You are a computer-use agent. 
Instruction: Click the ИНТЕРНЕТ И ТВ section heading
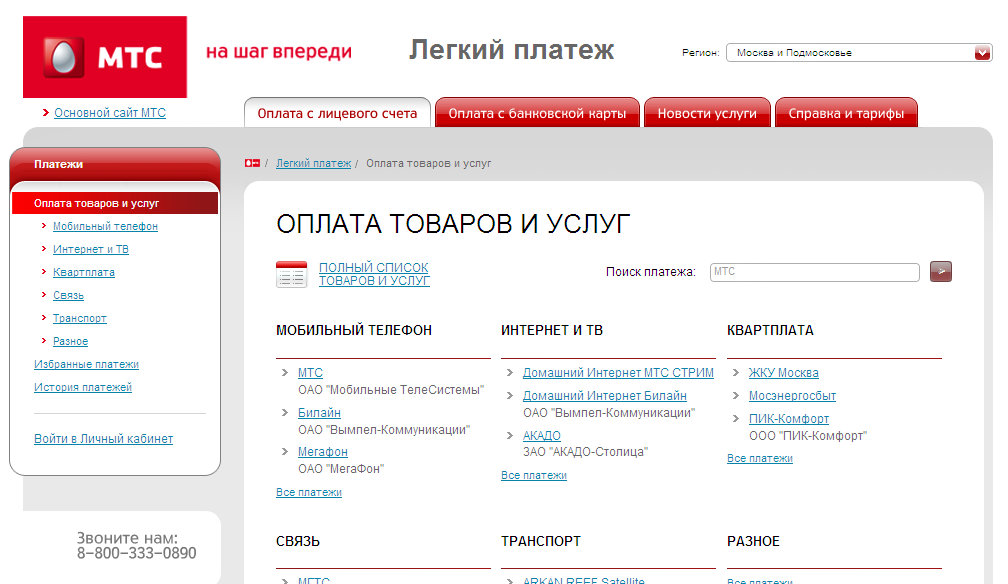click(x=552, y=331)
